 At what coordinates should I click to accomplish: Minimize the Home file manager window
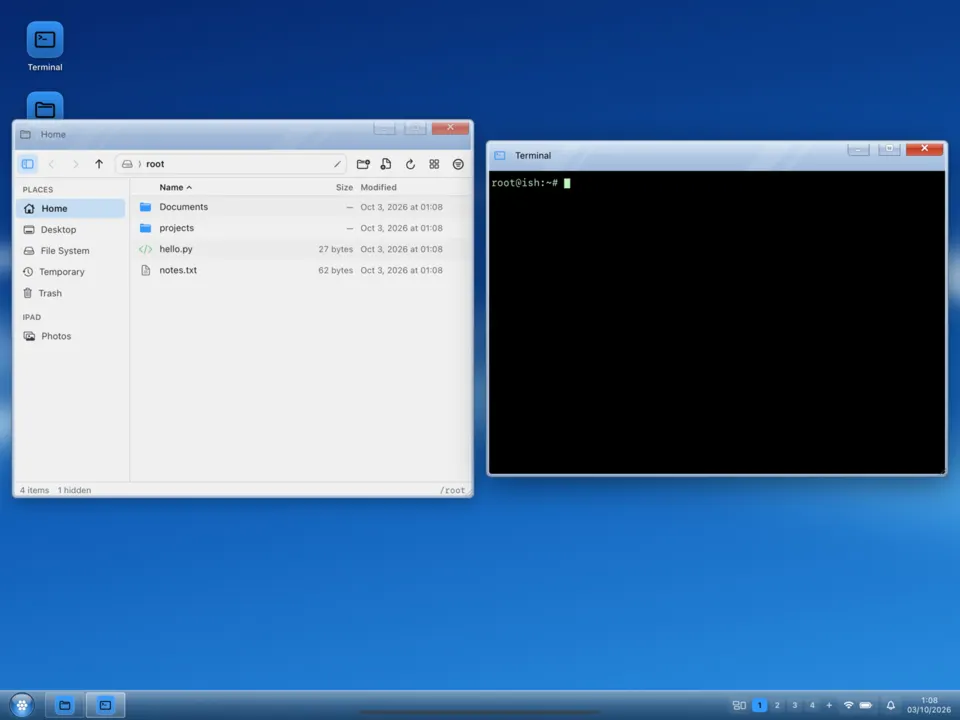click(384, 128)
